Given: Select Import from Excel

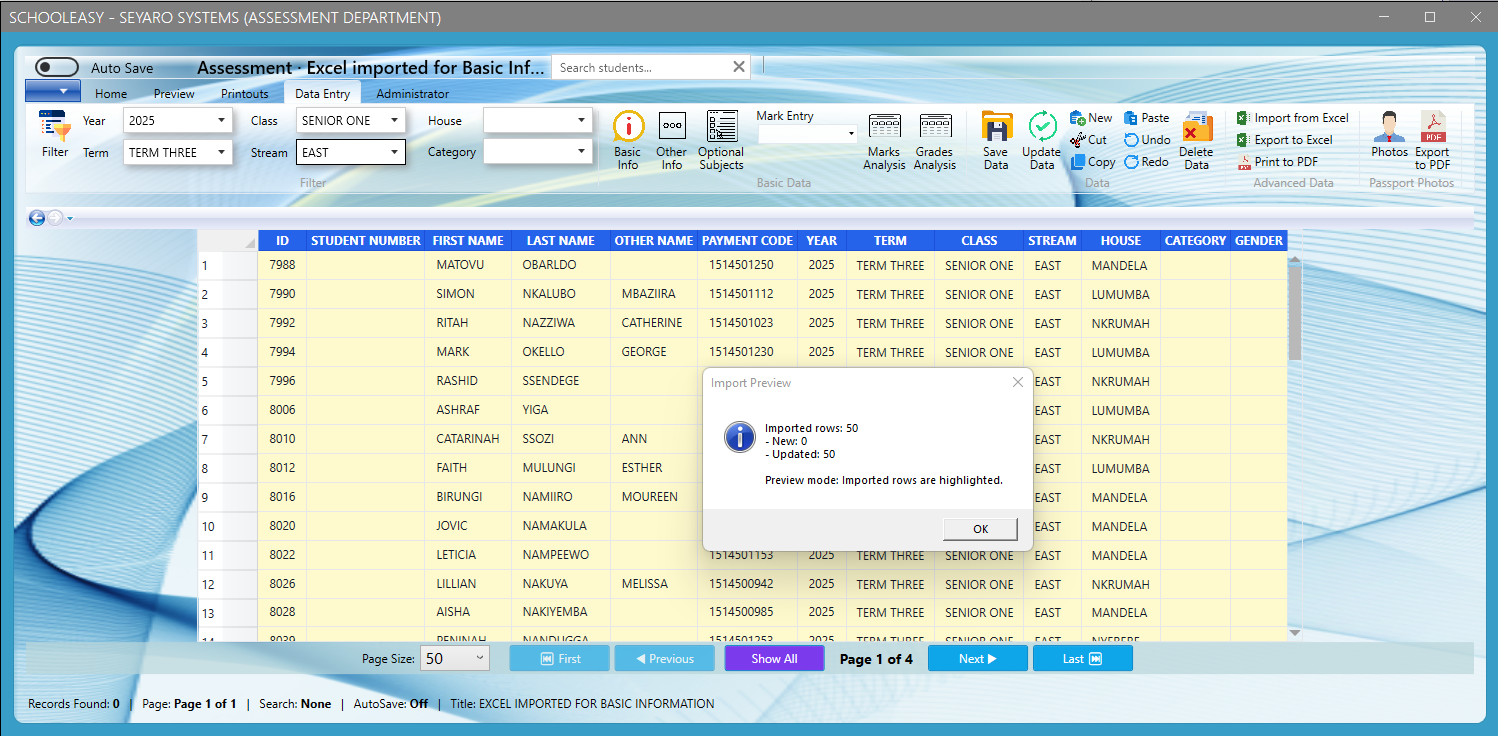Looking at the screenshot, I should point(1293,117).
